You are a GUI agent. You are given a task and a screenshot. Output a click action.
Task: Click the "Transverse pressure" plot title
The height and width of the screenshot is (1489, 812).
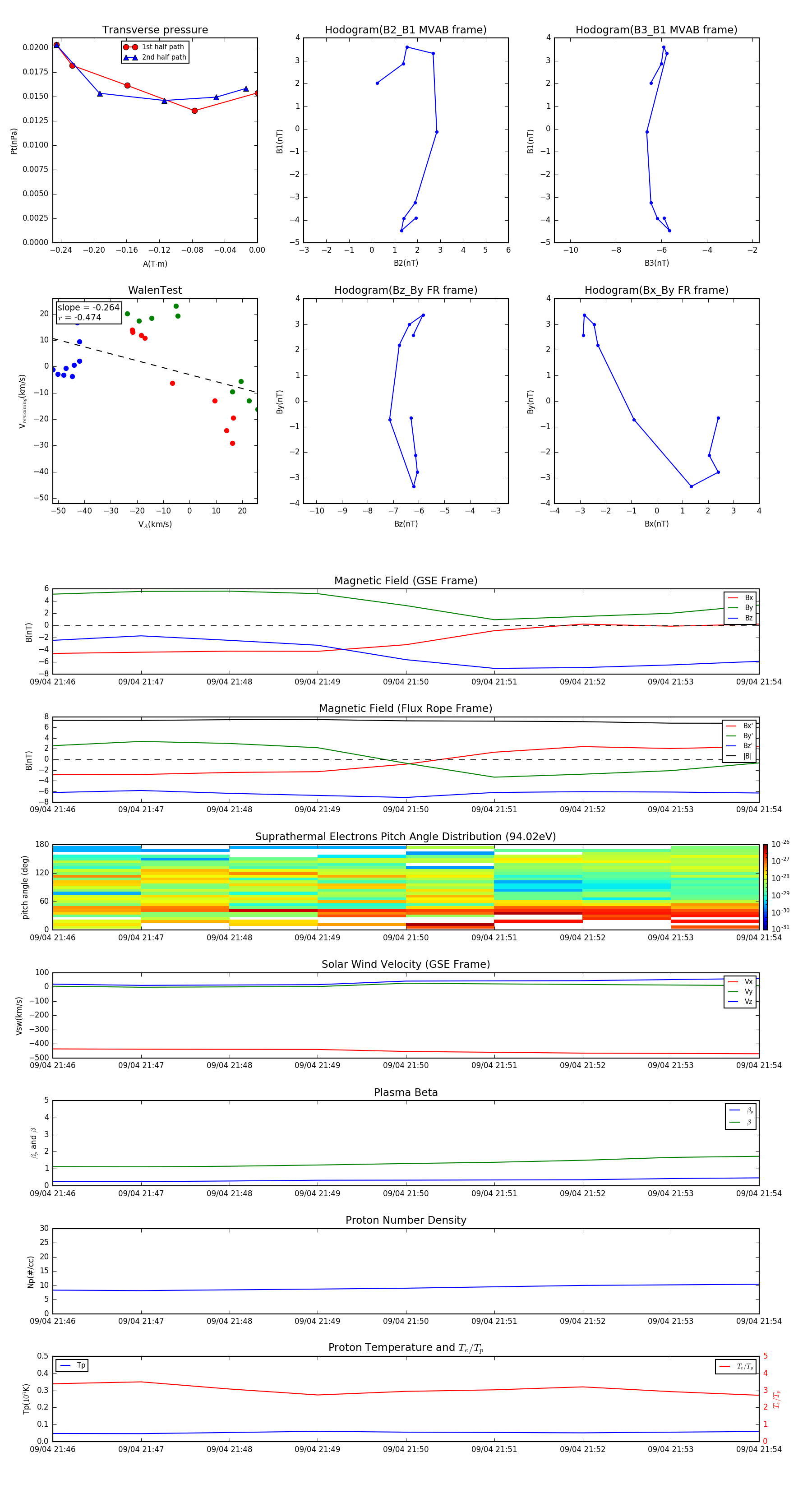pyautogui.click(x=155, y=30)
